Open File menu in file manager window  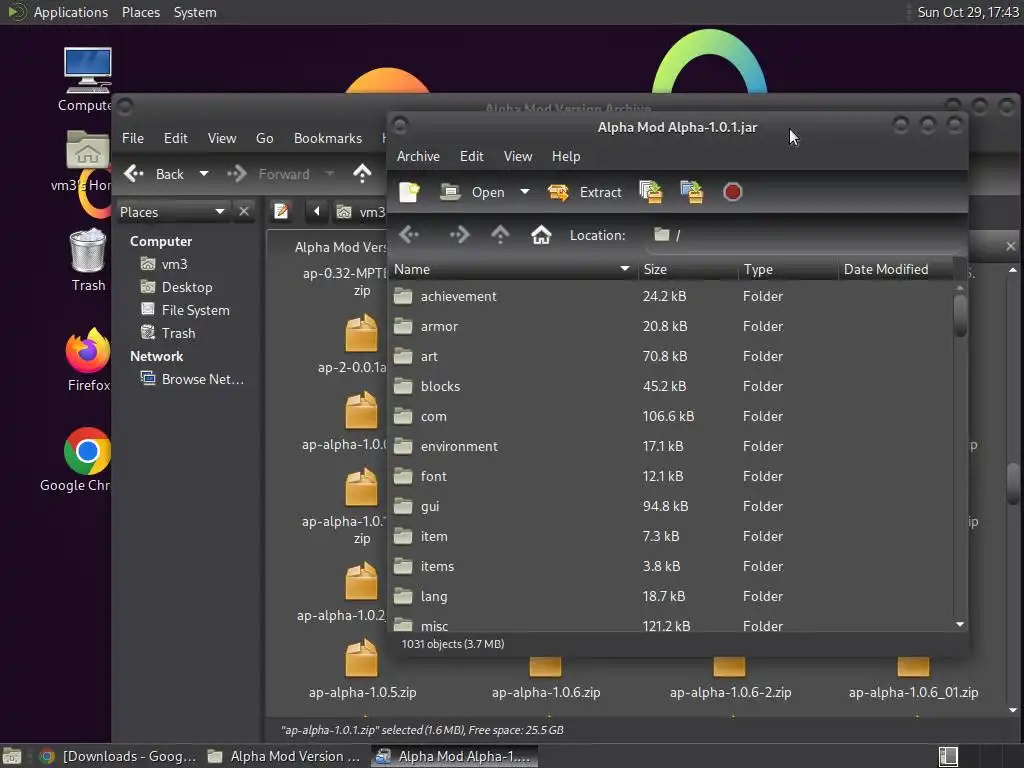[x=133, y=138]
